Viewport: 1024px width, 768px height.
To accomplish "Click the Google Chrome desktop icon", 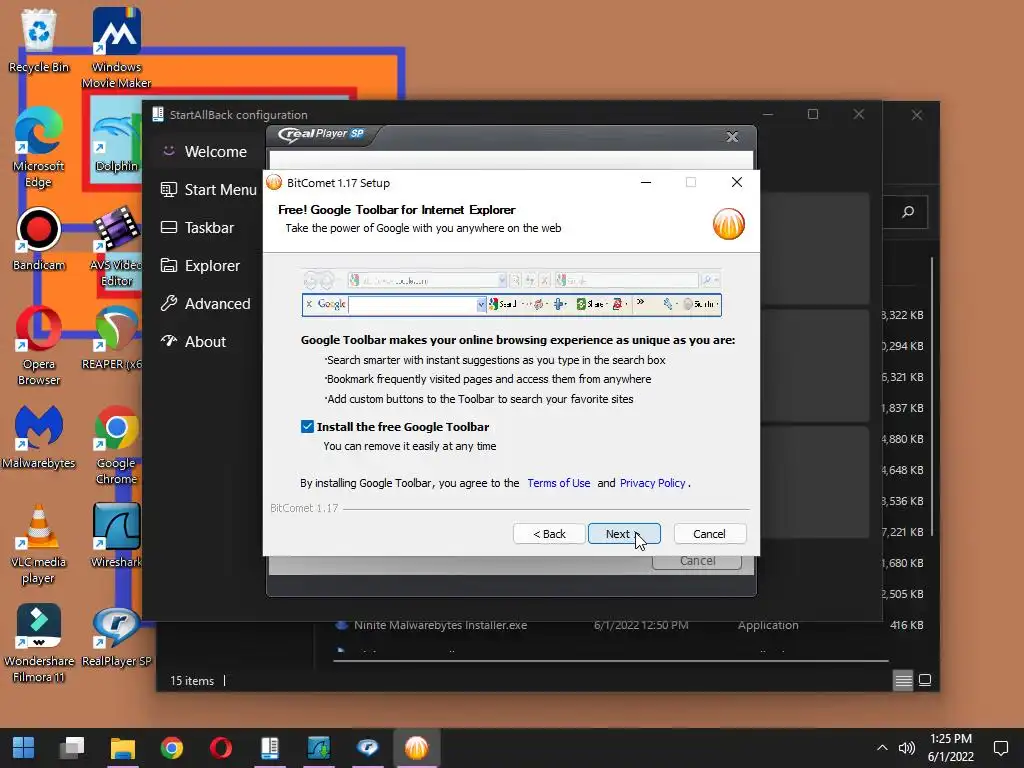I will tap(116, 445).
